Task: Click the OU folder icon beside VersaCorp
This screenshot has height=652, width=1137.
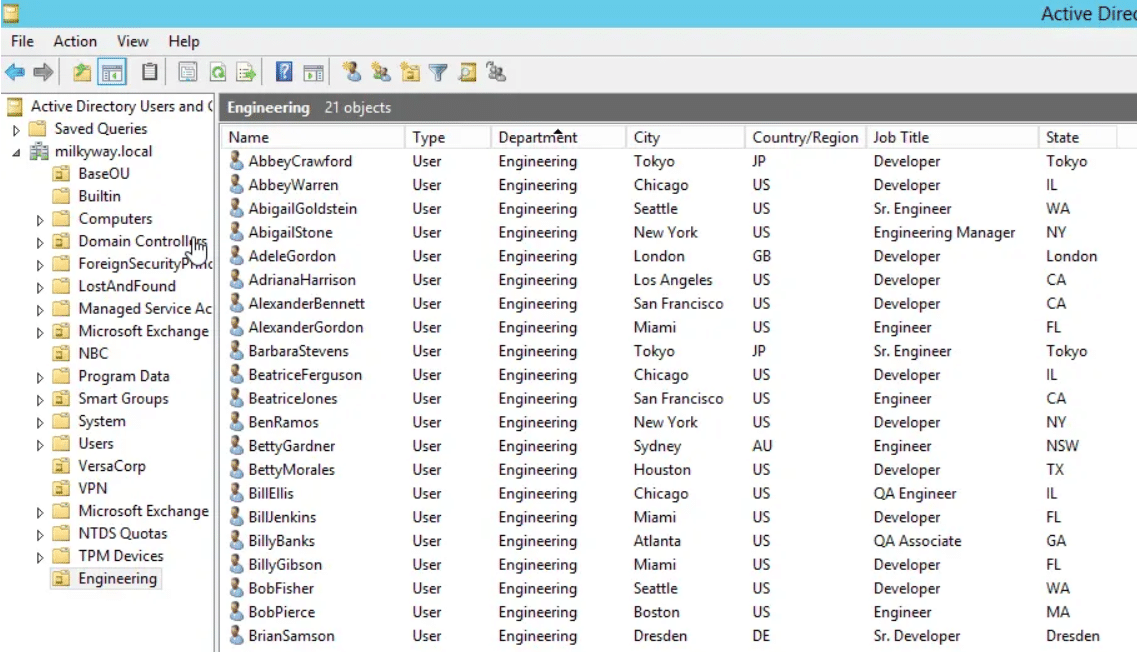Action: 62,466
